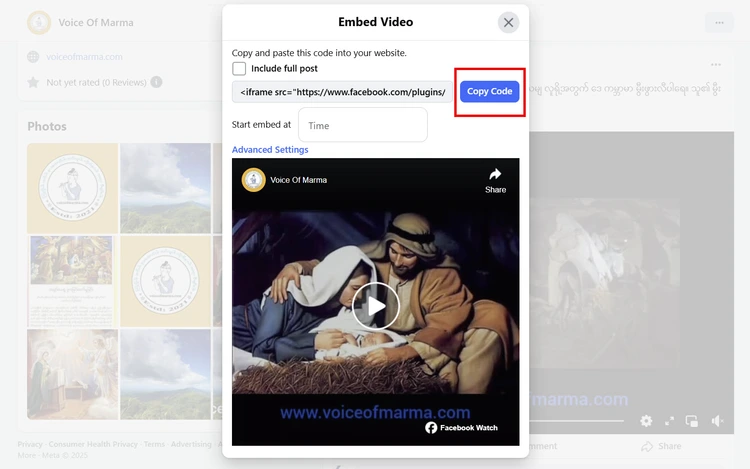Click the Share arrow in video preview

pos(495,179)
